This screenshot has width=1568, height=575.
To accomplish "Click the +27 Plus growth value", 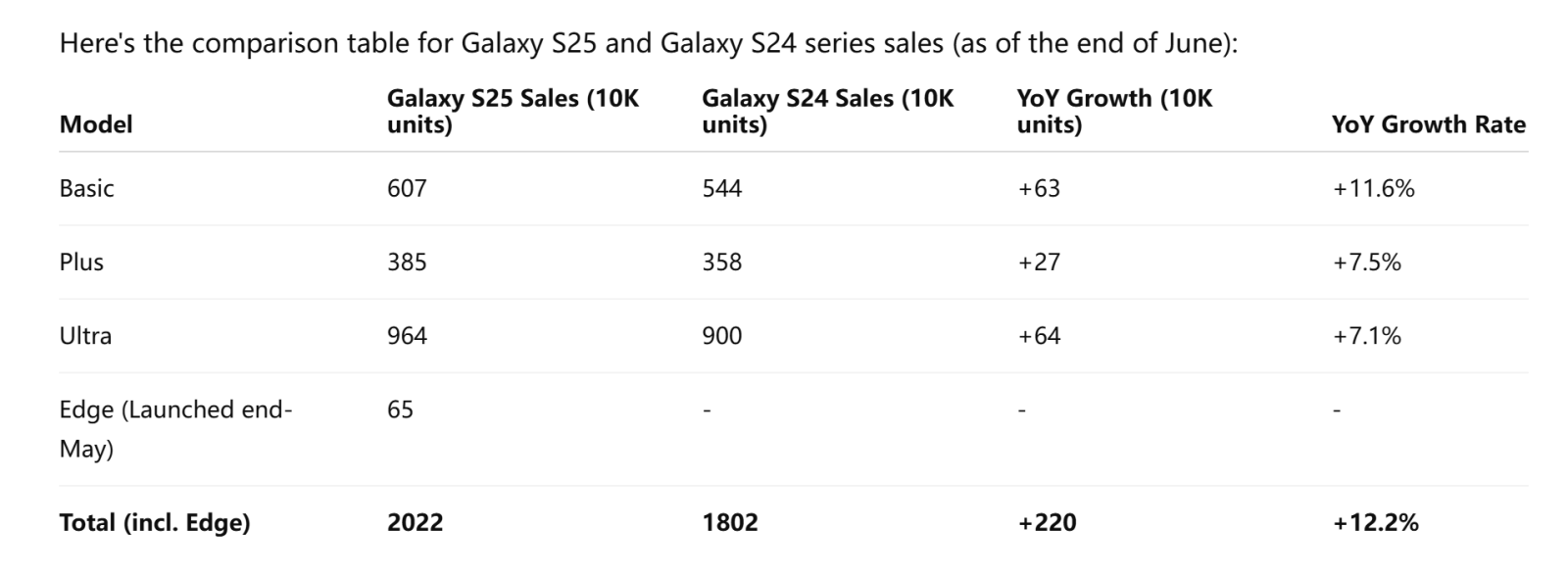I will [1039, 262].
